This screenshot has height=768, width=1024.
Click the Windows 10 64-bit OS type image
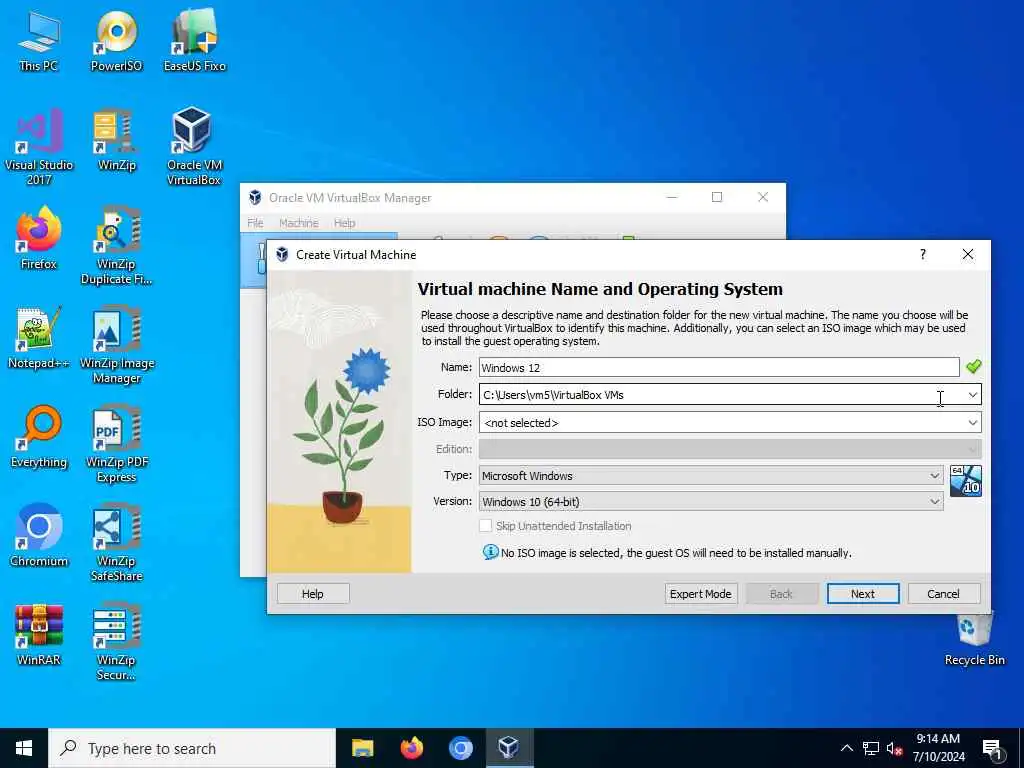(x=965, y=481)
